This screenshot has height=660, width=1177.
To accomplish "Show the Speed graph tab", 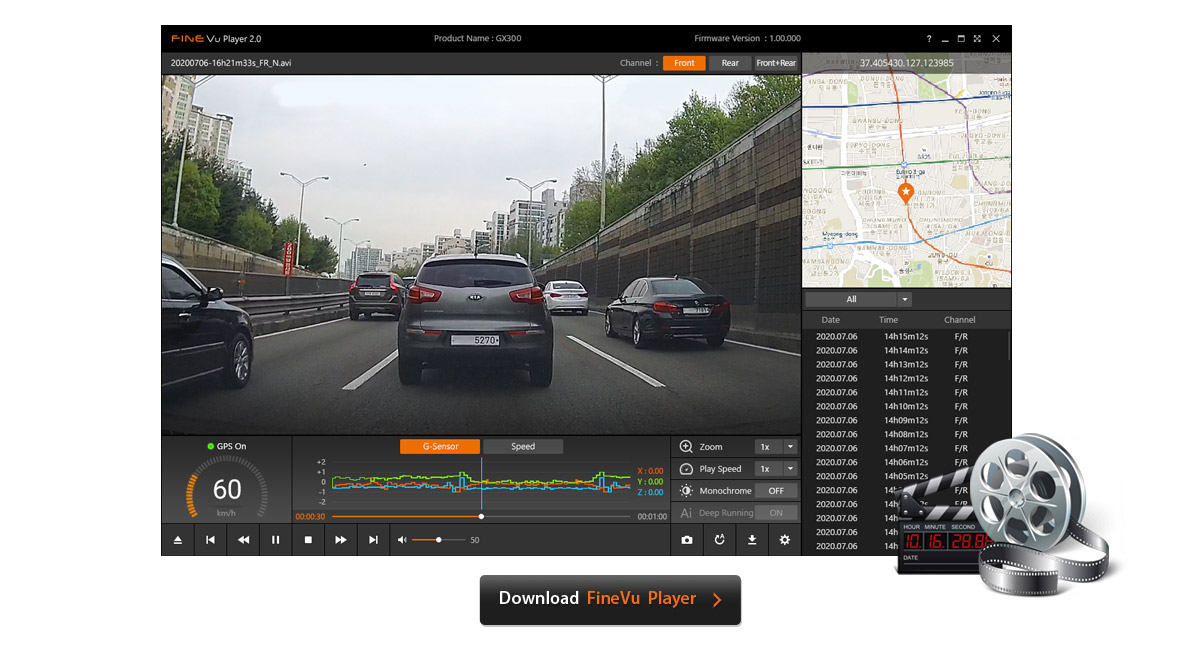I will pos(523,447).
